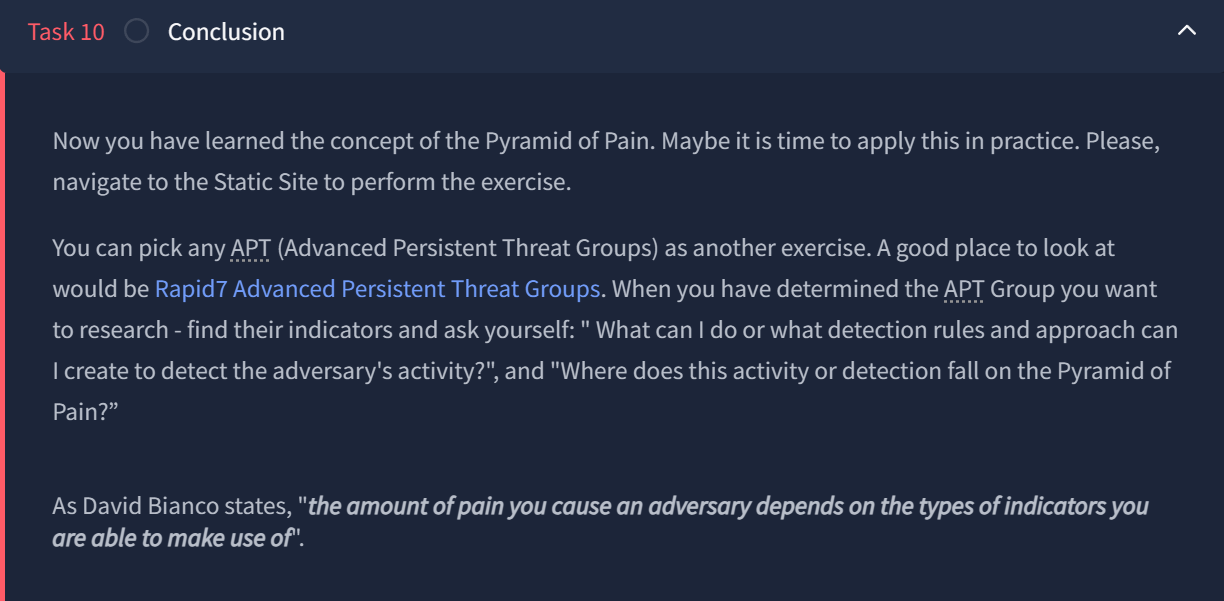Click the final word 'Pain?' in the paragraph
Image resolution: width=1224 pixels, height=601 pixels.
[85, 412]
